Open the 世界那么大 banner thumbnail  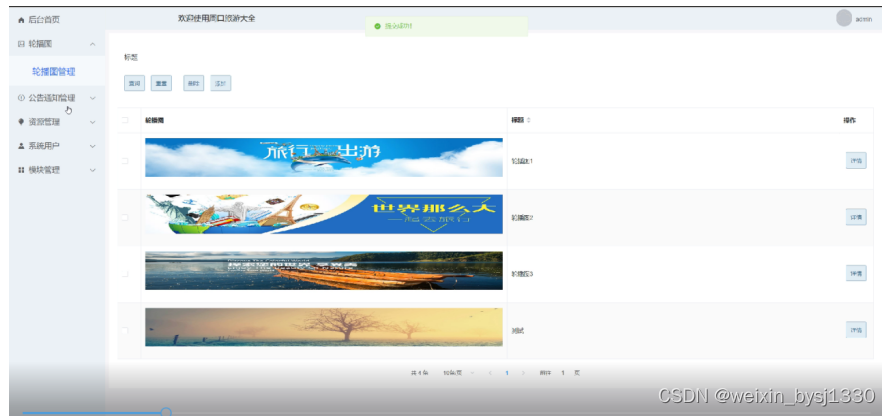click(x=324, y=214)
